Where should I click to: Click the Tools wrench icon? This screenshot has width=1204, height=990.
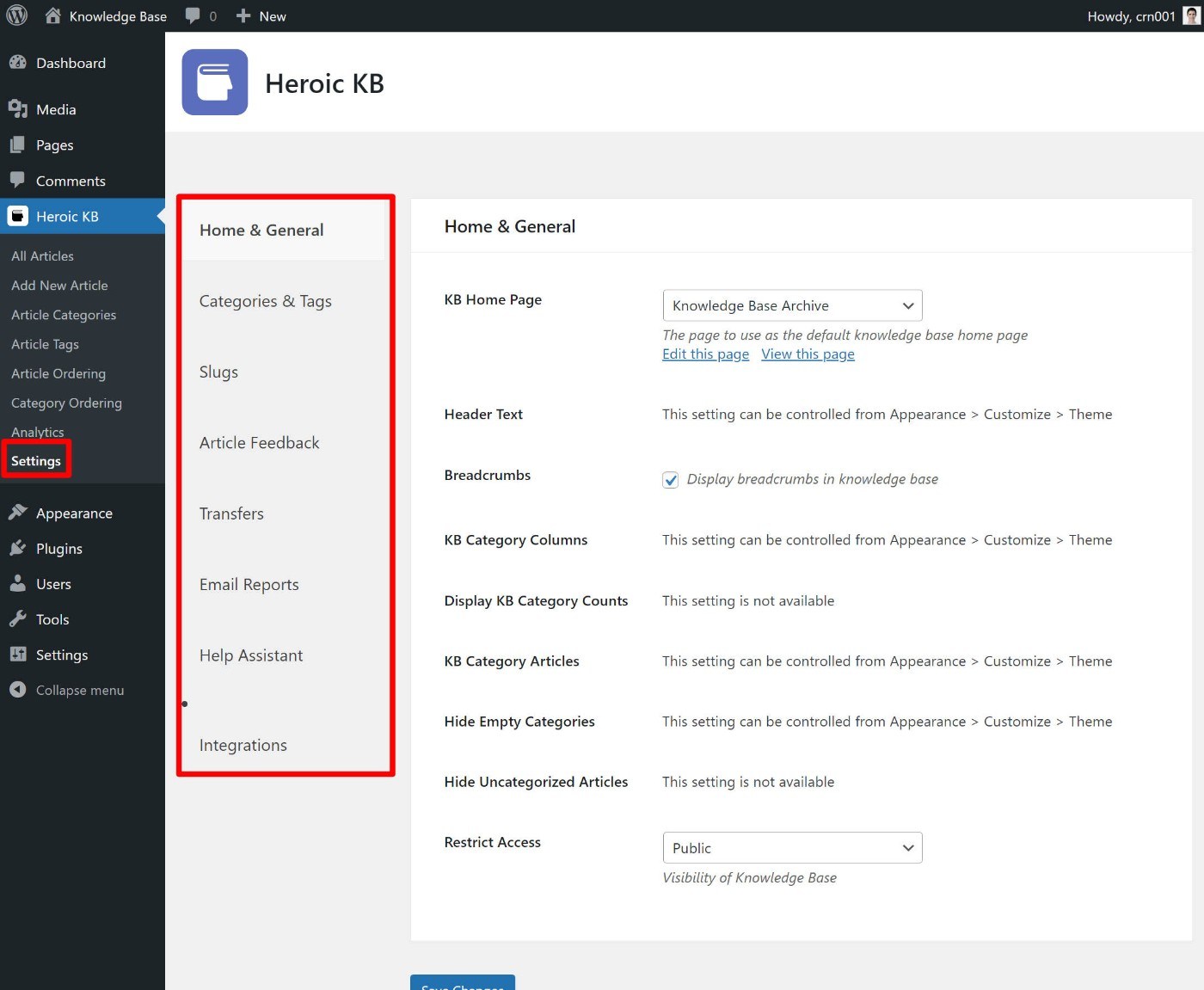tap(18, 619)
